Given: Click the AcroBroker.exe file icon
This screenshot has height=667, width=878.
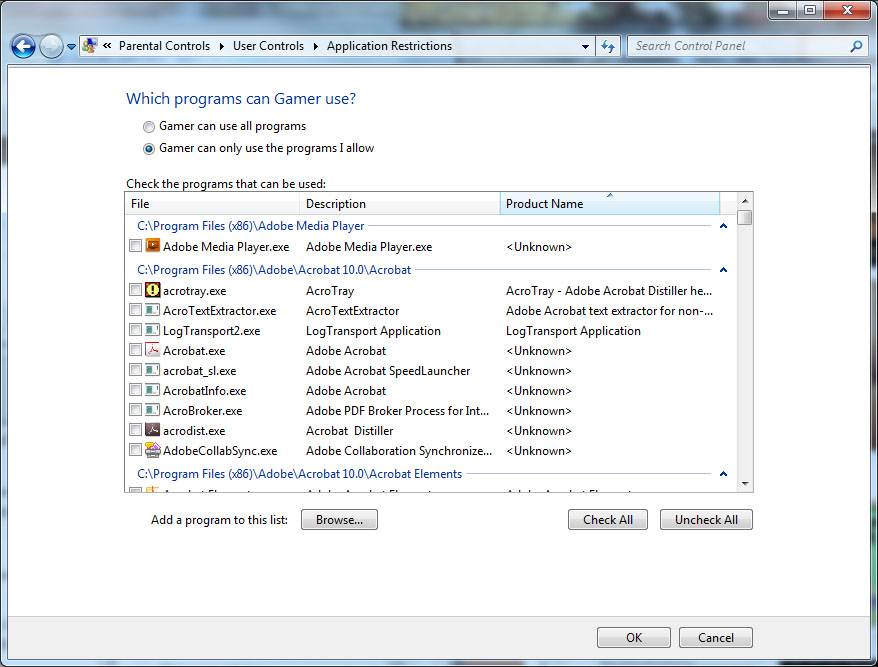Looking at the screenshot, I should pyautogui.click(x=152, y=410).
